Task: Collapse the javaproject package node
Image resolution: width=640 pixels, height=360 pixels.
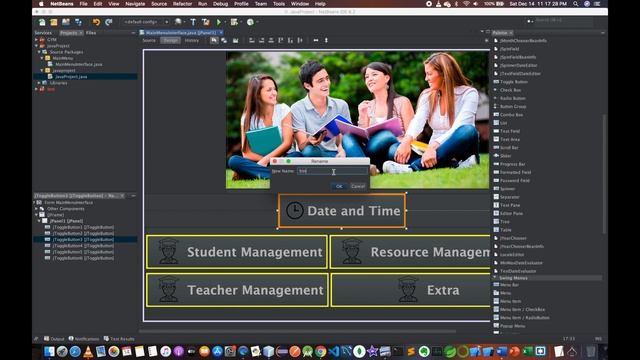Action: tap(42, 70)
